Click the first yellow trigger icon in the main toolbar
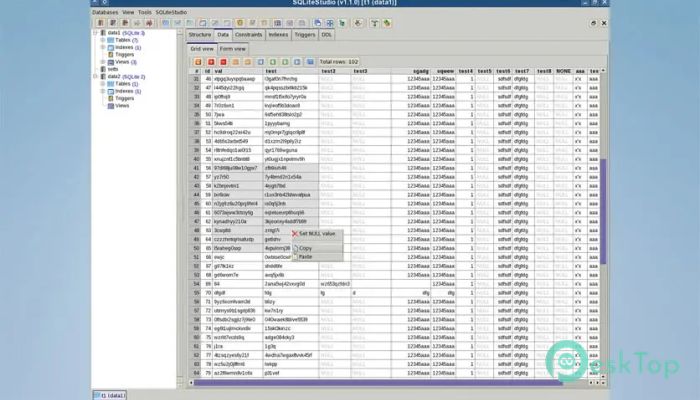Screen dimensions: 700x400 coord(240,23)
